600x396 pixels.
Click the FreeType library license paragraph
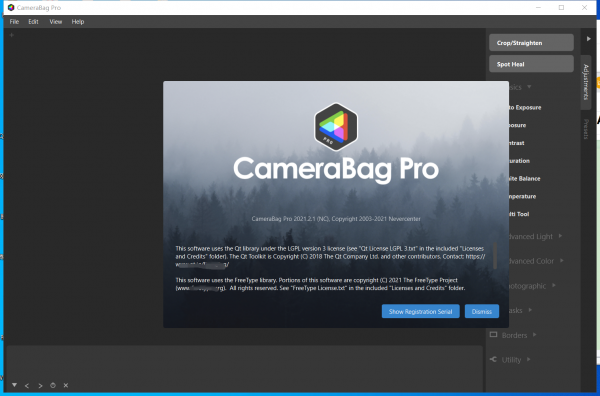320,284
